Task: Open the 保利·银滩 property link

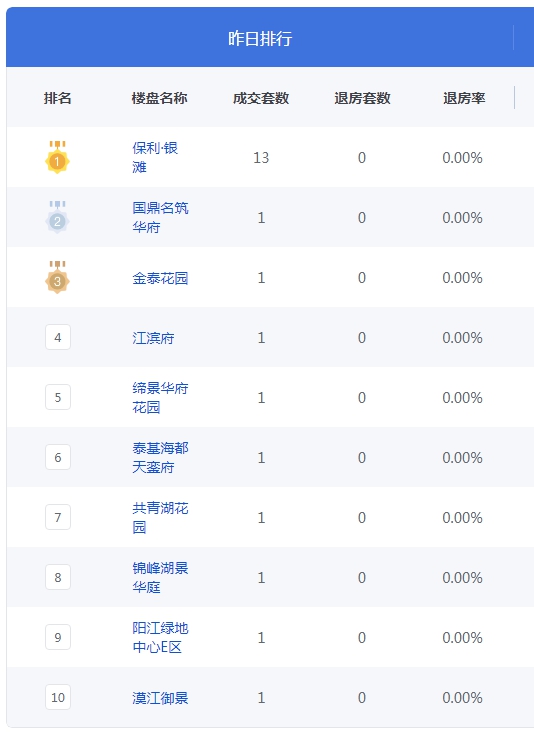Action: point(155,157)
